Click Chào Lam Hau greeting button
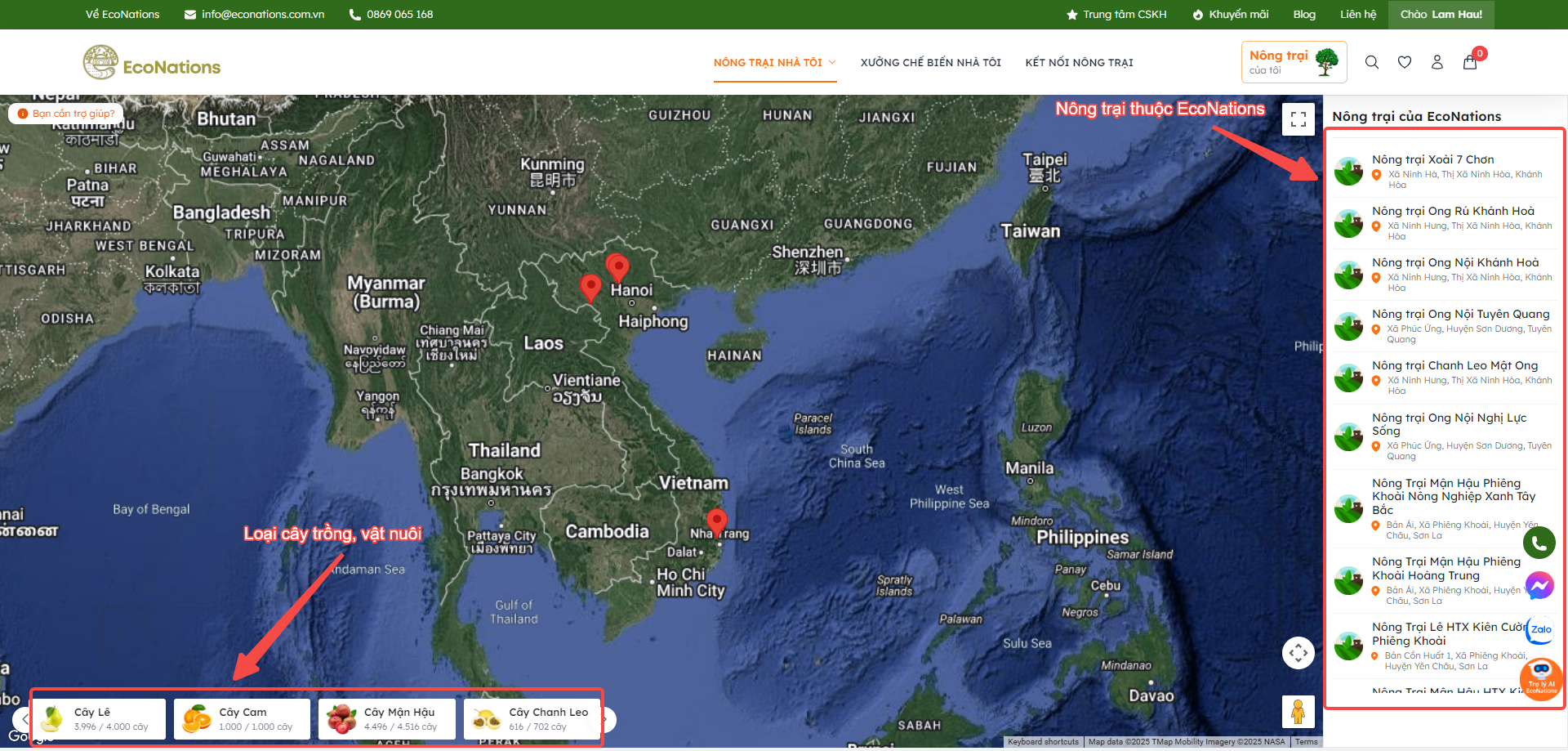Image resolution: width=1568 pixels, height=751 pixels. tap(1441, 15)
